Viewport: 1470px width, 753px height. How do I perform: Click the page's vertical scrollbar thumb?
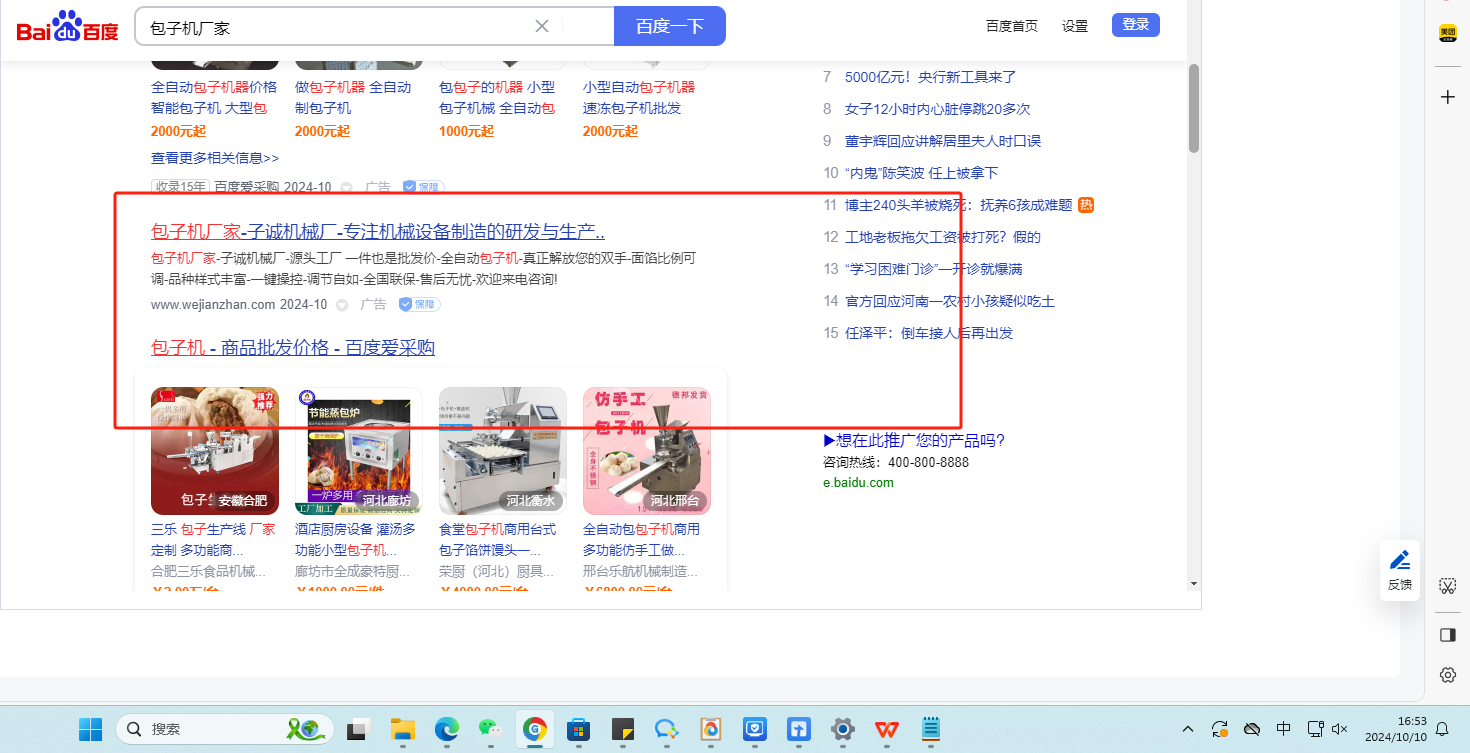click(x=1193, y=108)
